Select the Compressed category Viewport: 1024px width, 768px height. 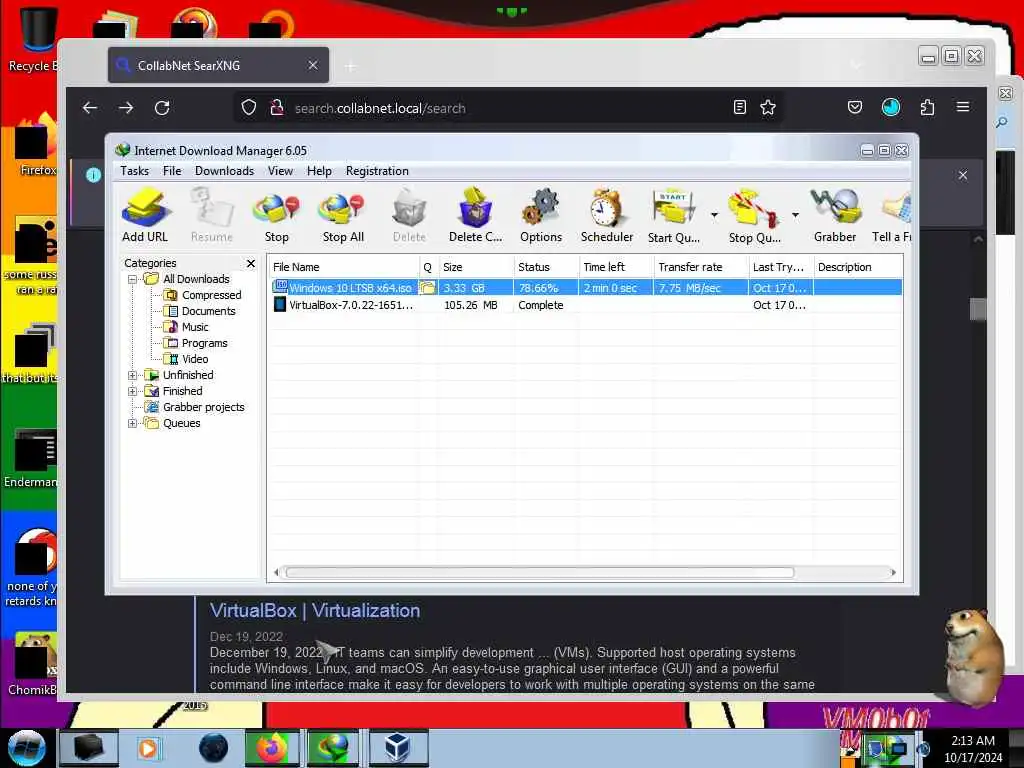pyautogui.click(x=204, y=295)
